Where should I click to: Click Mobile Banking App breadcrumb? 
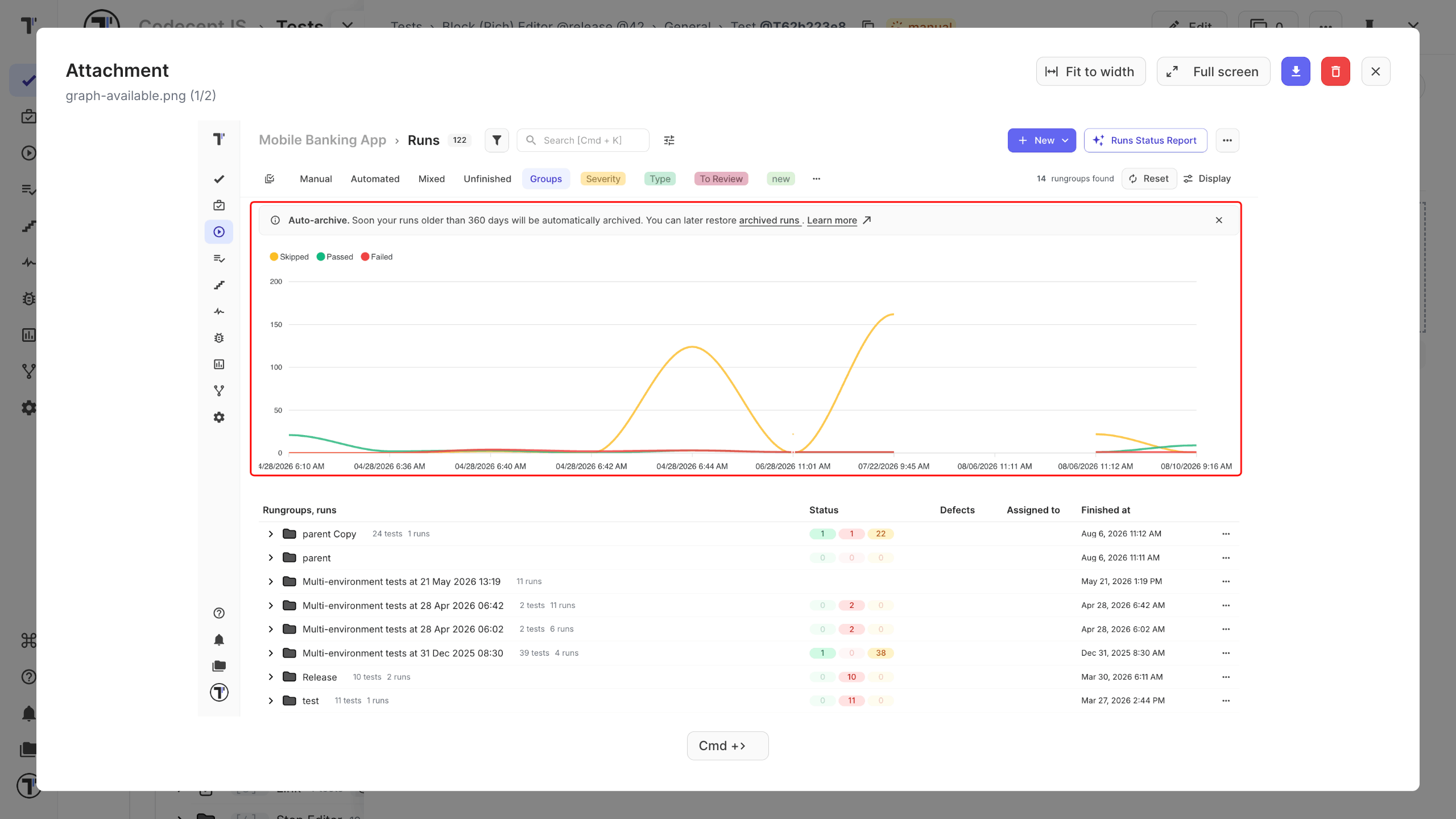click(322, 140)
